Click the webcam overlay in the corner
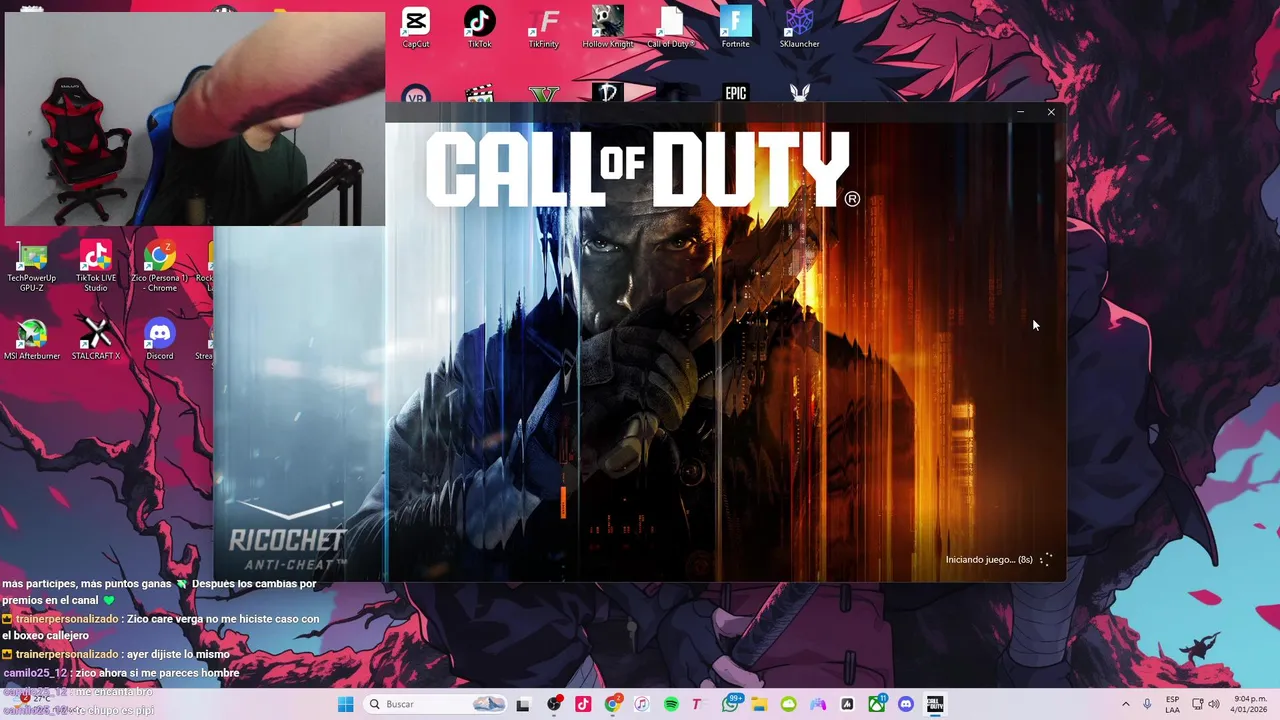This screenshot has height=720, width=1280. click(195, 119)
